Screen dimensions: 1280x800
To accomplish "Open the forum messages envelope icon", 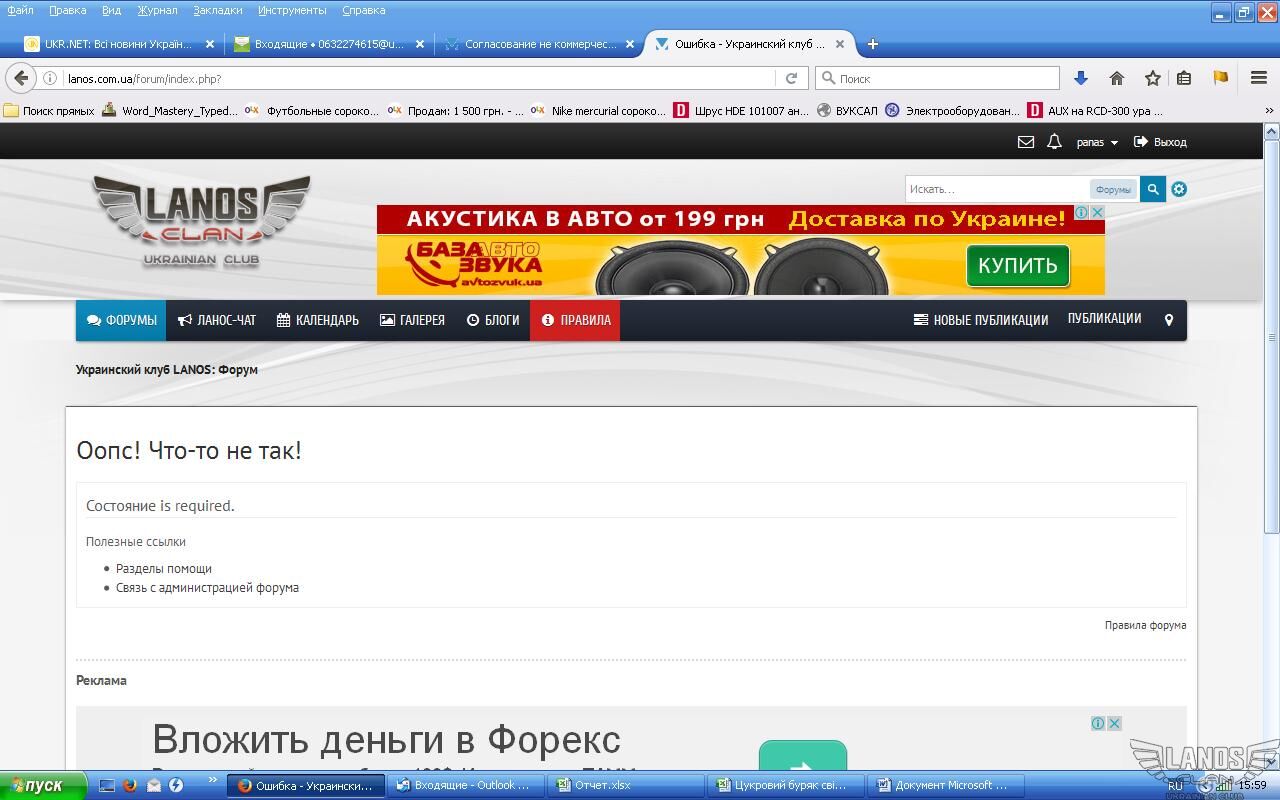I will (1025, 142).
